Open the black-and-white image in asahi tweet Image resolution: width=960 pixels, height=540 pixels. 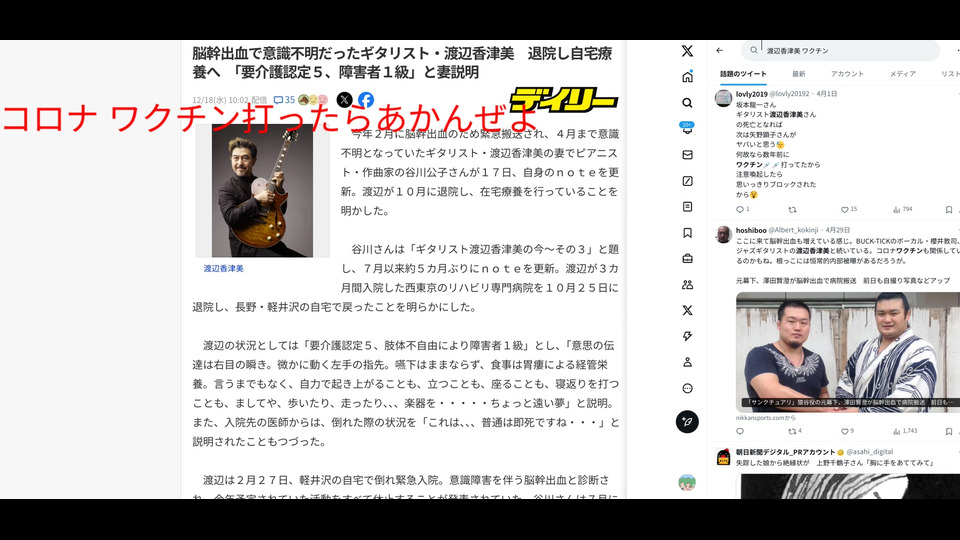pyautogui.click(x=848, y=486)
